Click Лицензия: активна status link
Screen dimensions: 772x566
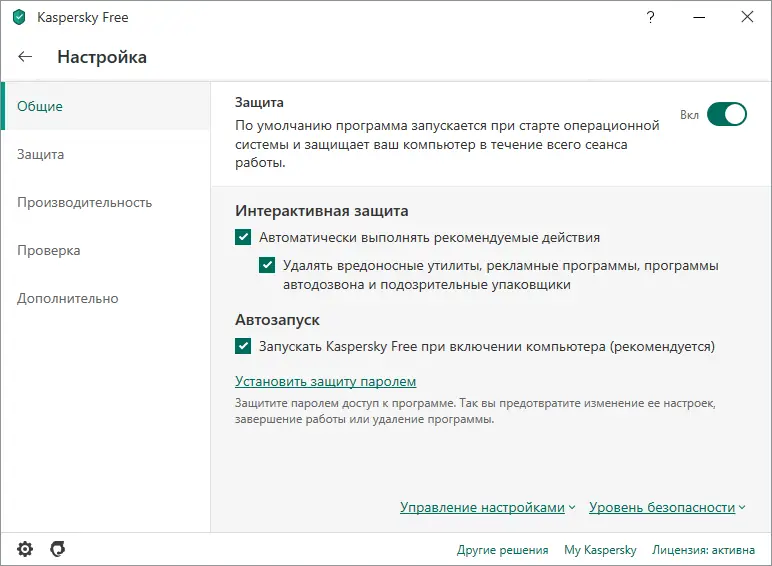pyautogui.click(x=703, y=550)
